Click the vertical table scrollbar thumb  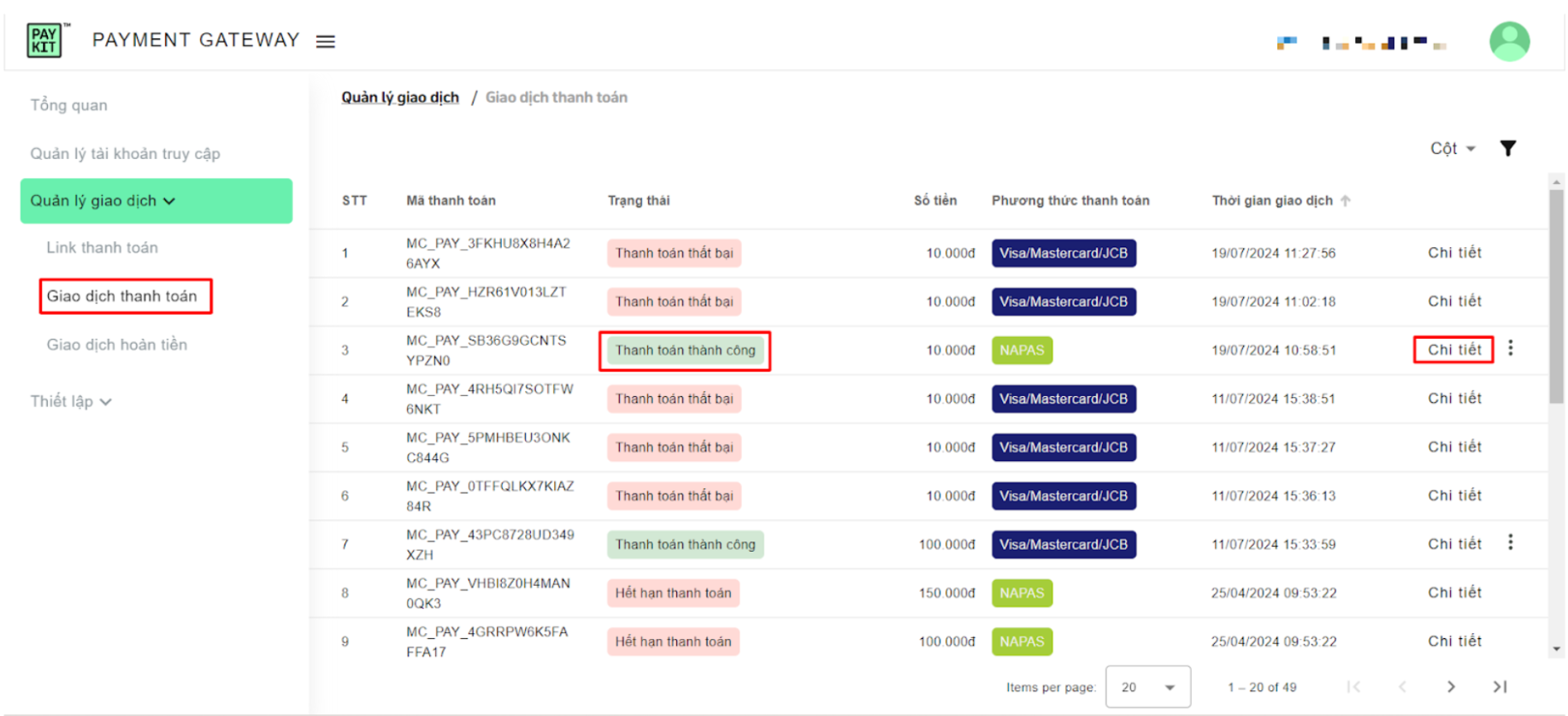click(x=1556, y=296)
